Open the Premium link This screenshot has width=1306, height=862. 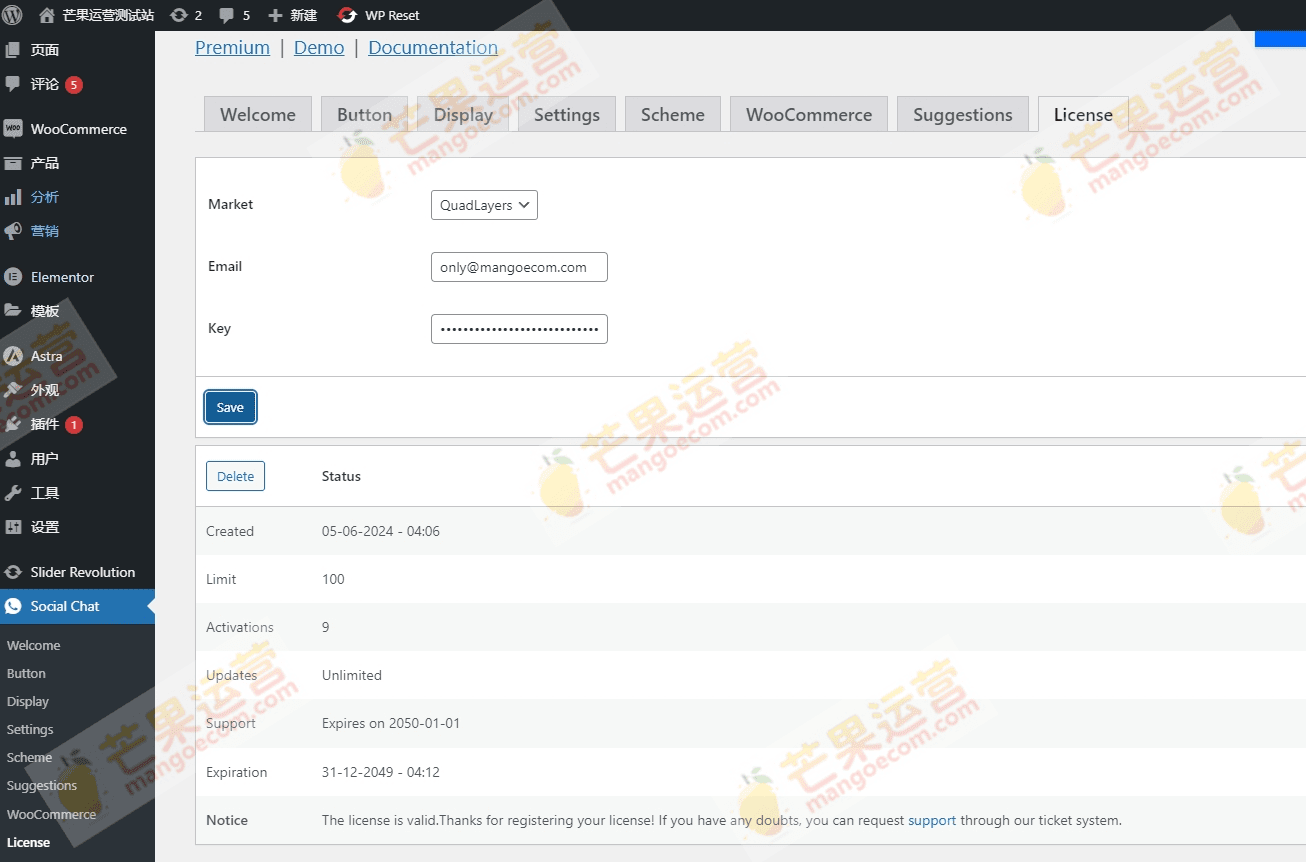232,47
